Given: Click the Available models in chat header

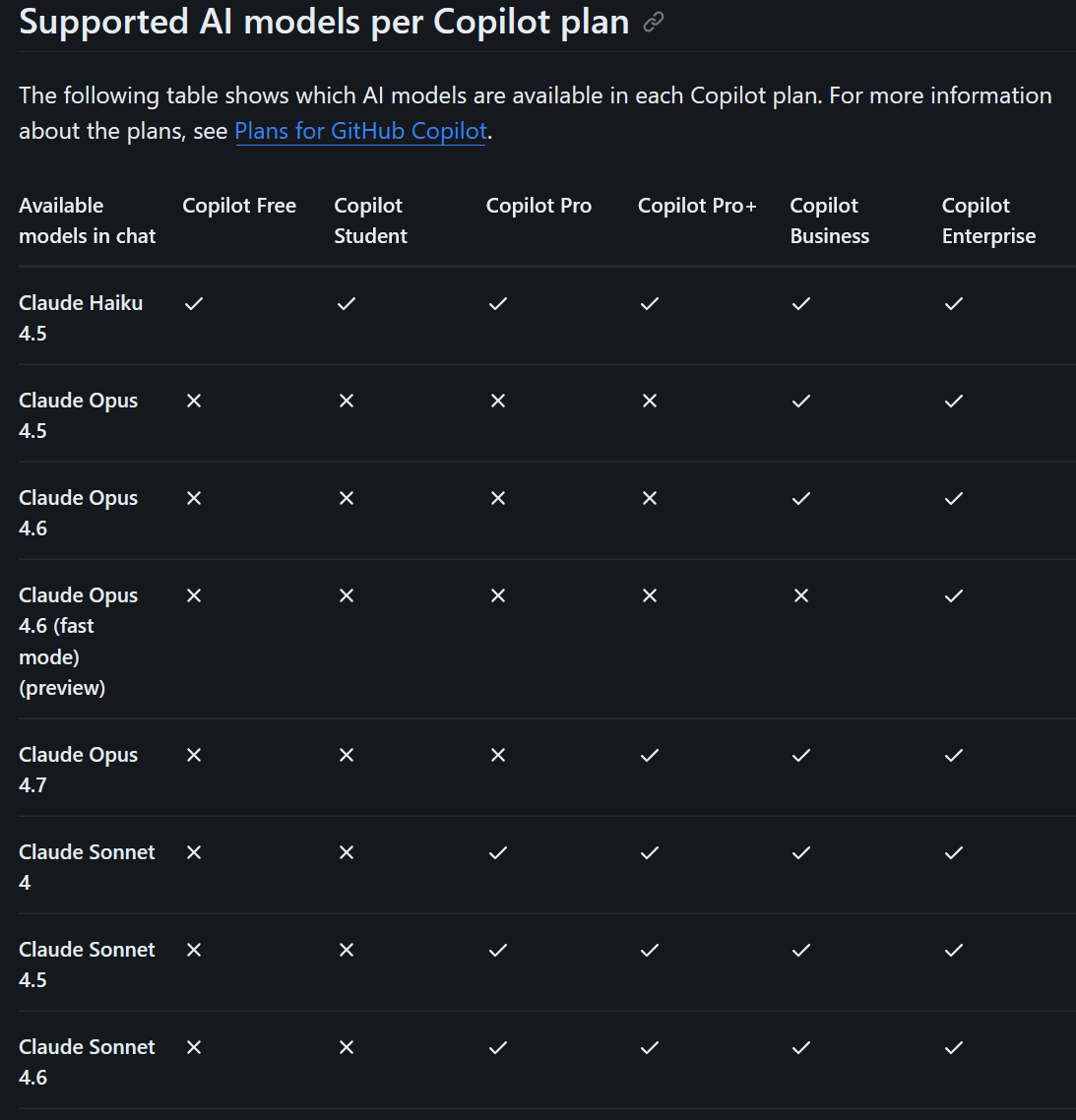Looking at the screenshot, I should click(87, 220).
